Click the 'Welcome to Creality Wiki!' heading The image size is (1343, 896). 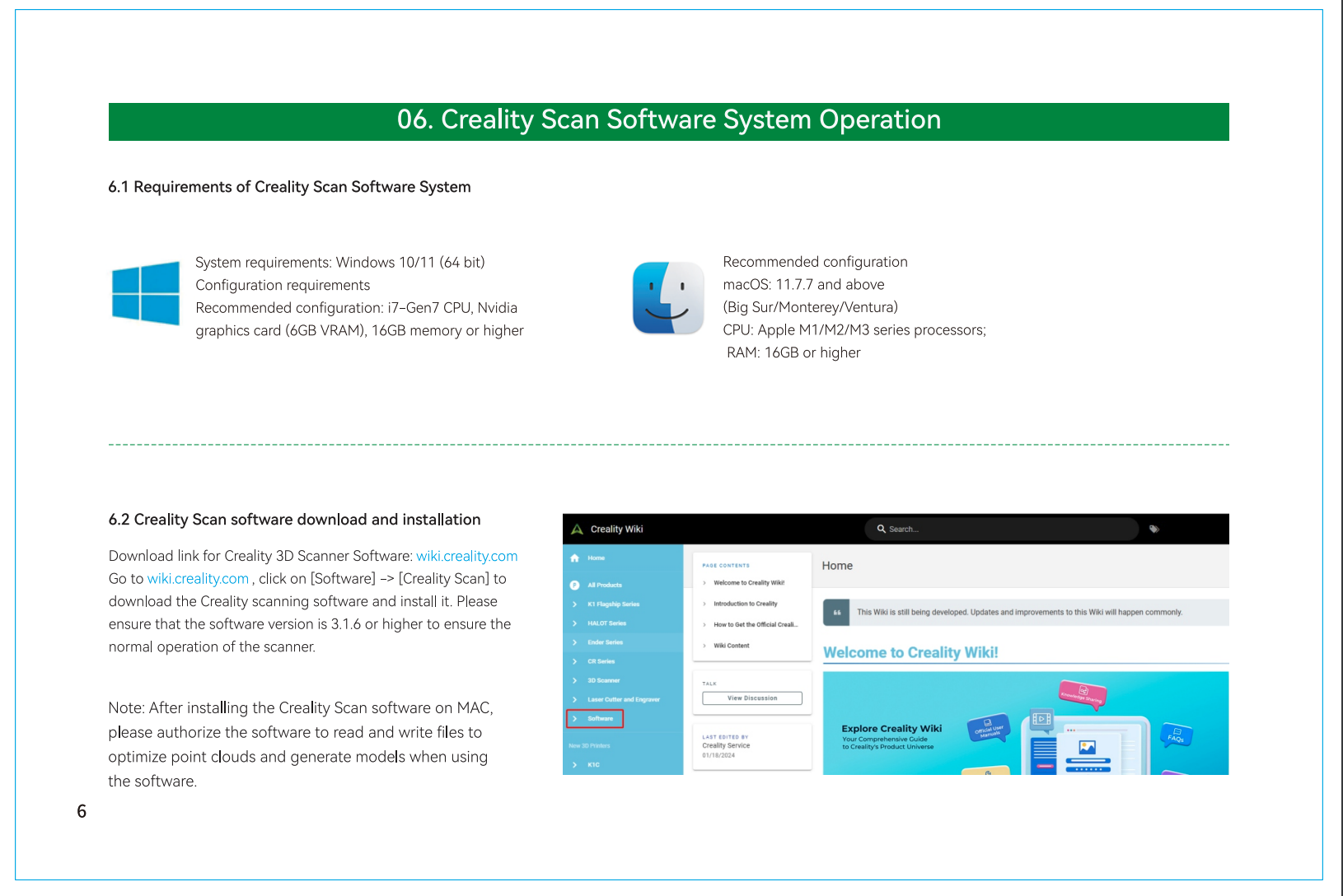pos(910,653)
